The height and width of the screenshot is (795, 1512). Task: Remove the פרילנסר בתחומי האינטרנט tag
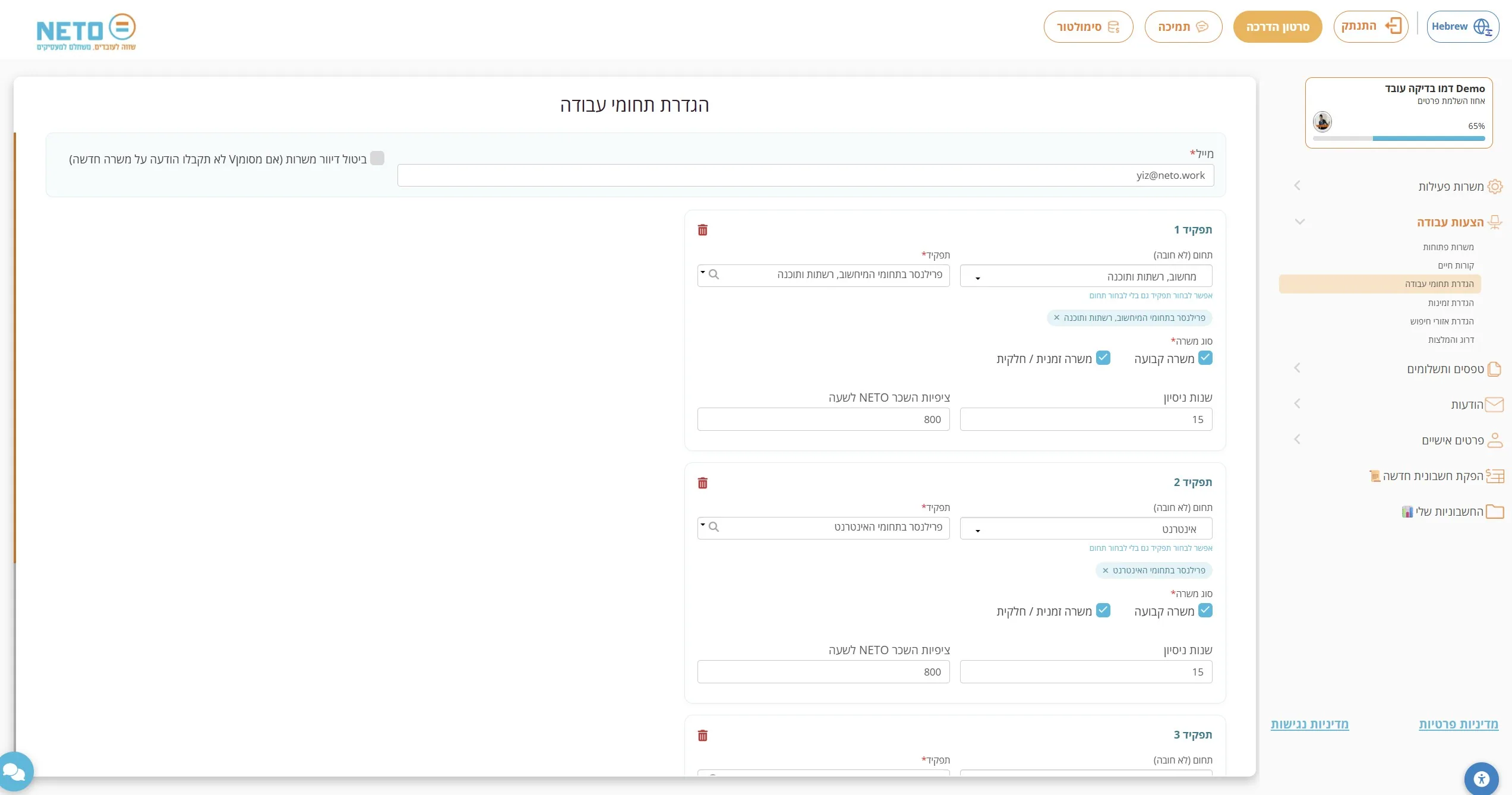click(x=1105, y=570)
